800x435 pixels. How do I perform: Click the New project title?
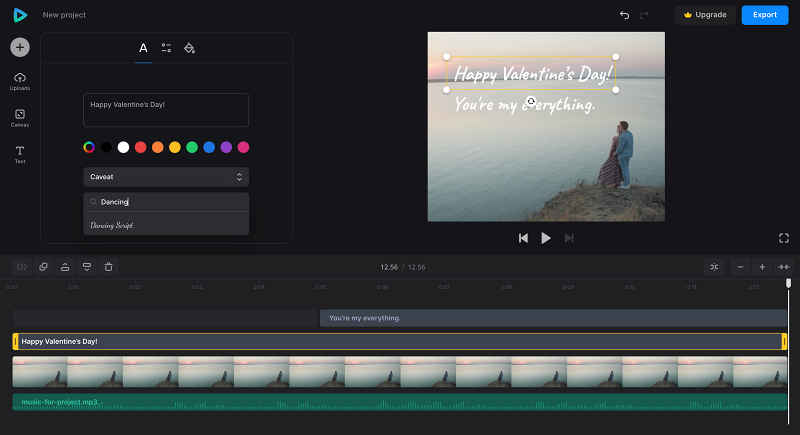click(64, 15)
